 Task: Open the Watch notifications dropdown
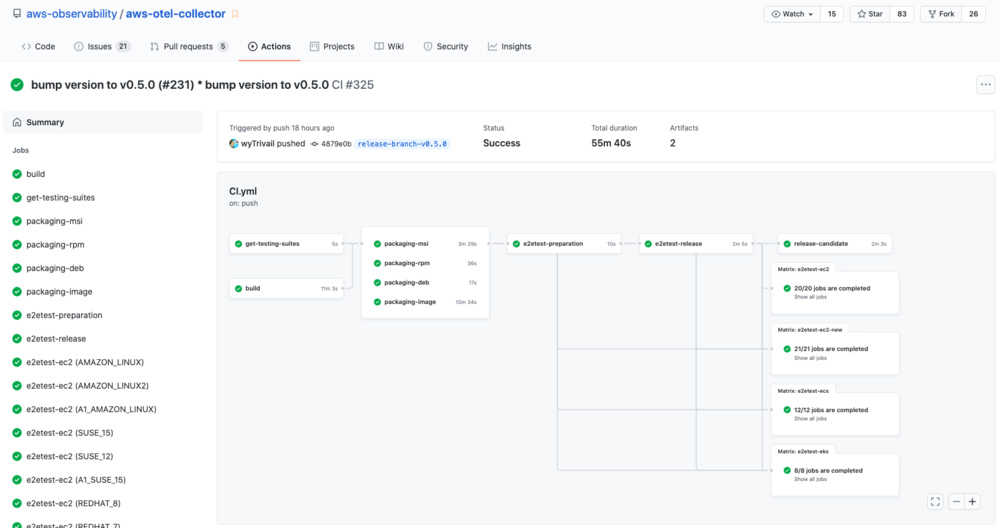click(x=792, y=14)
